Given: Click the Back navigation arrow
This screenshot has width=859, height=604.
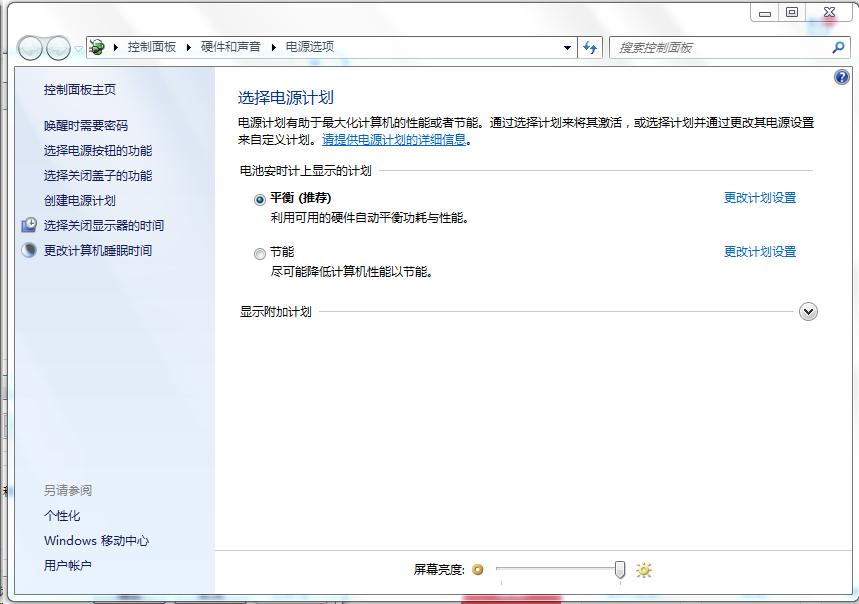Looking at the screenshot, I should click(29, 47).
